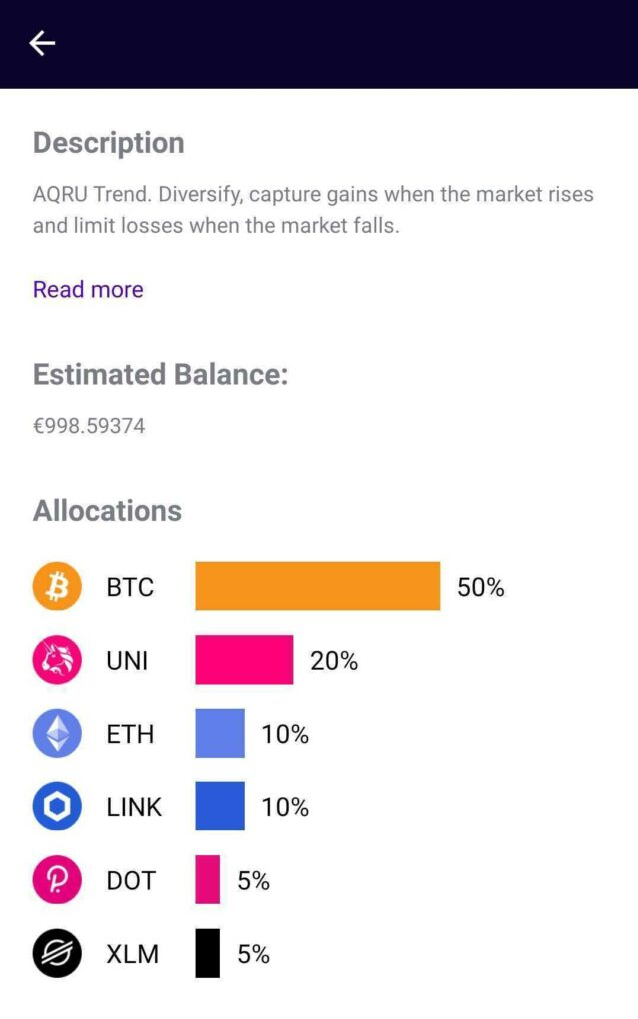Click the Estimated Balance amount

89,425
